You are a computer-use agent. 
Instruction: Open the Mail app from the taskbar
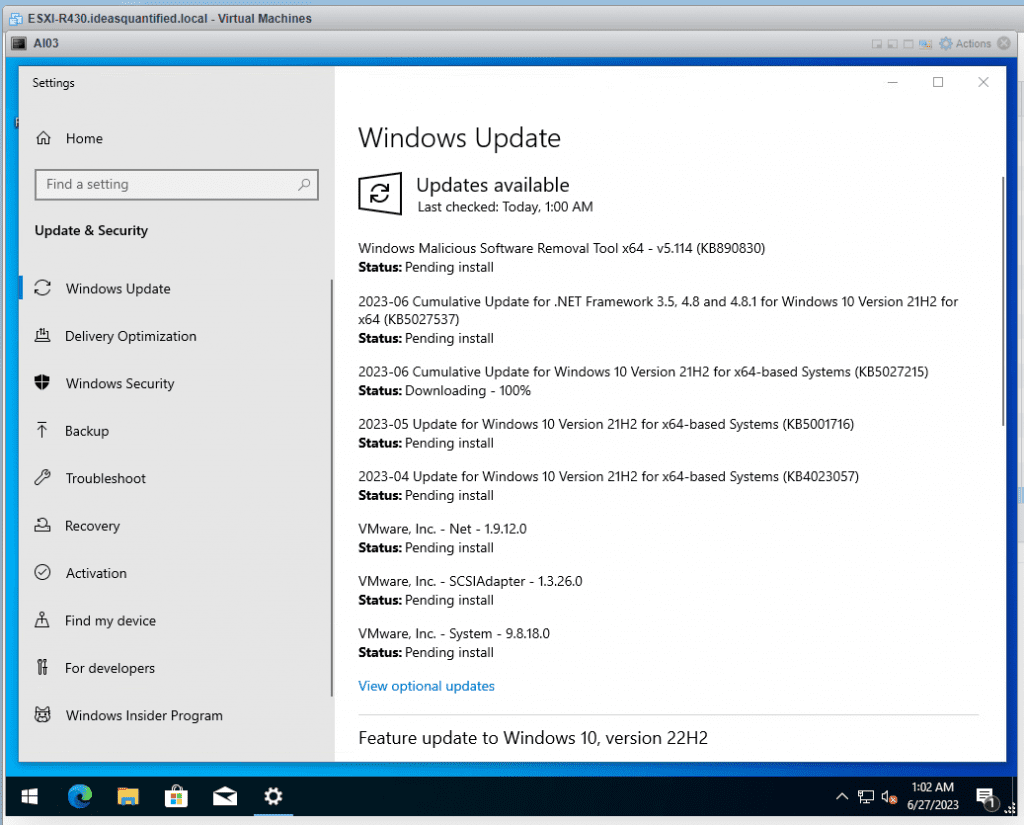pyautogui.click(x=225, y=796)
